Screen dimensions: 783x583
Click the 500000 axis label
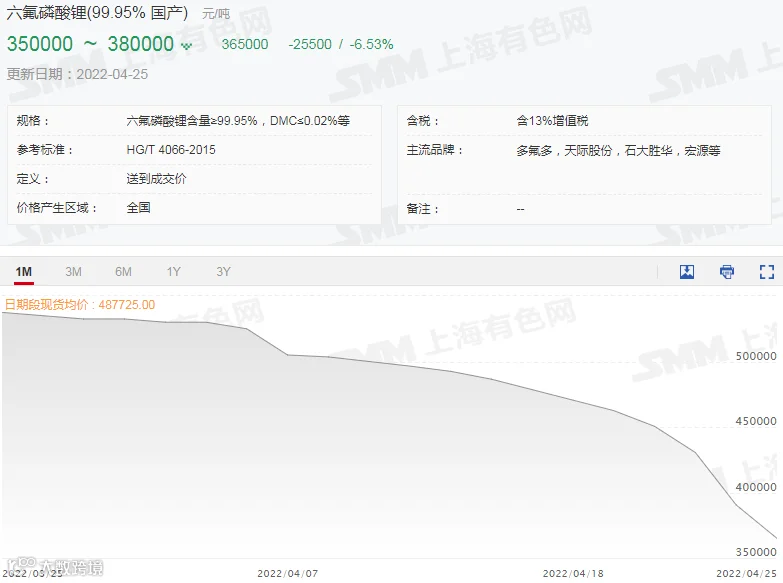coord(756,356)
